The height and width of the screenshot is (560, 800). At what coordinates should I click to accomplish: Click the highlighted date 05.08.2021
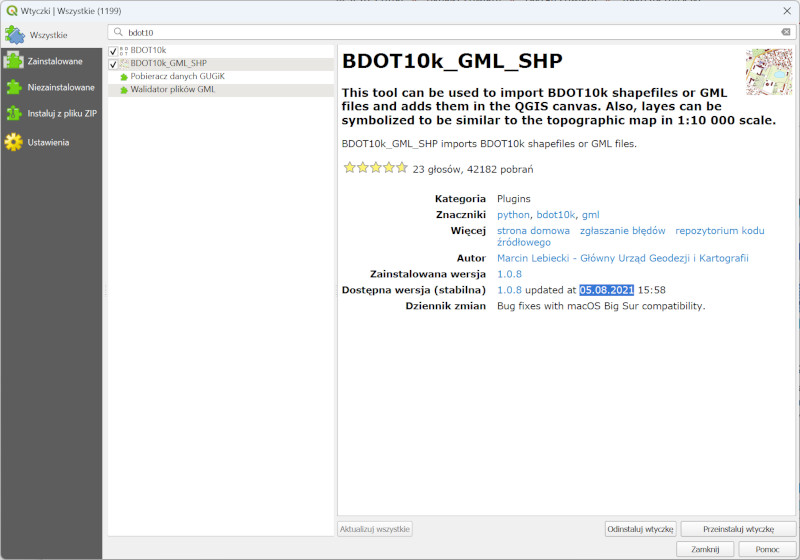pos(606,290)
